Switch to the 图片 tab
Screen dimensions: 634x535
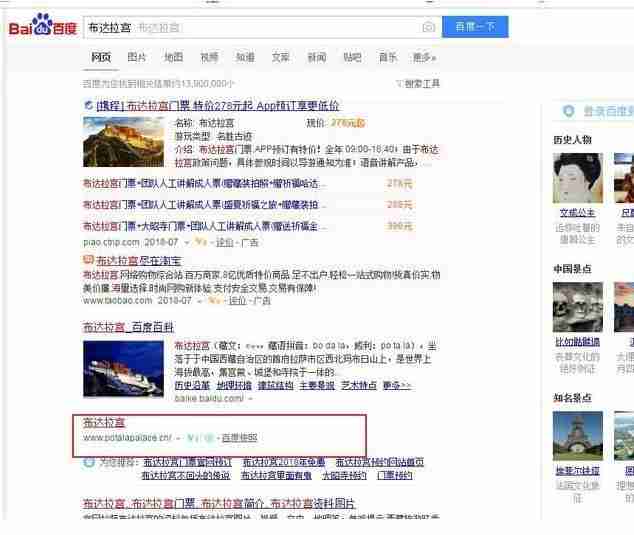tap(137, 57)
